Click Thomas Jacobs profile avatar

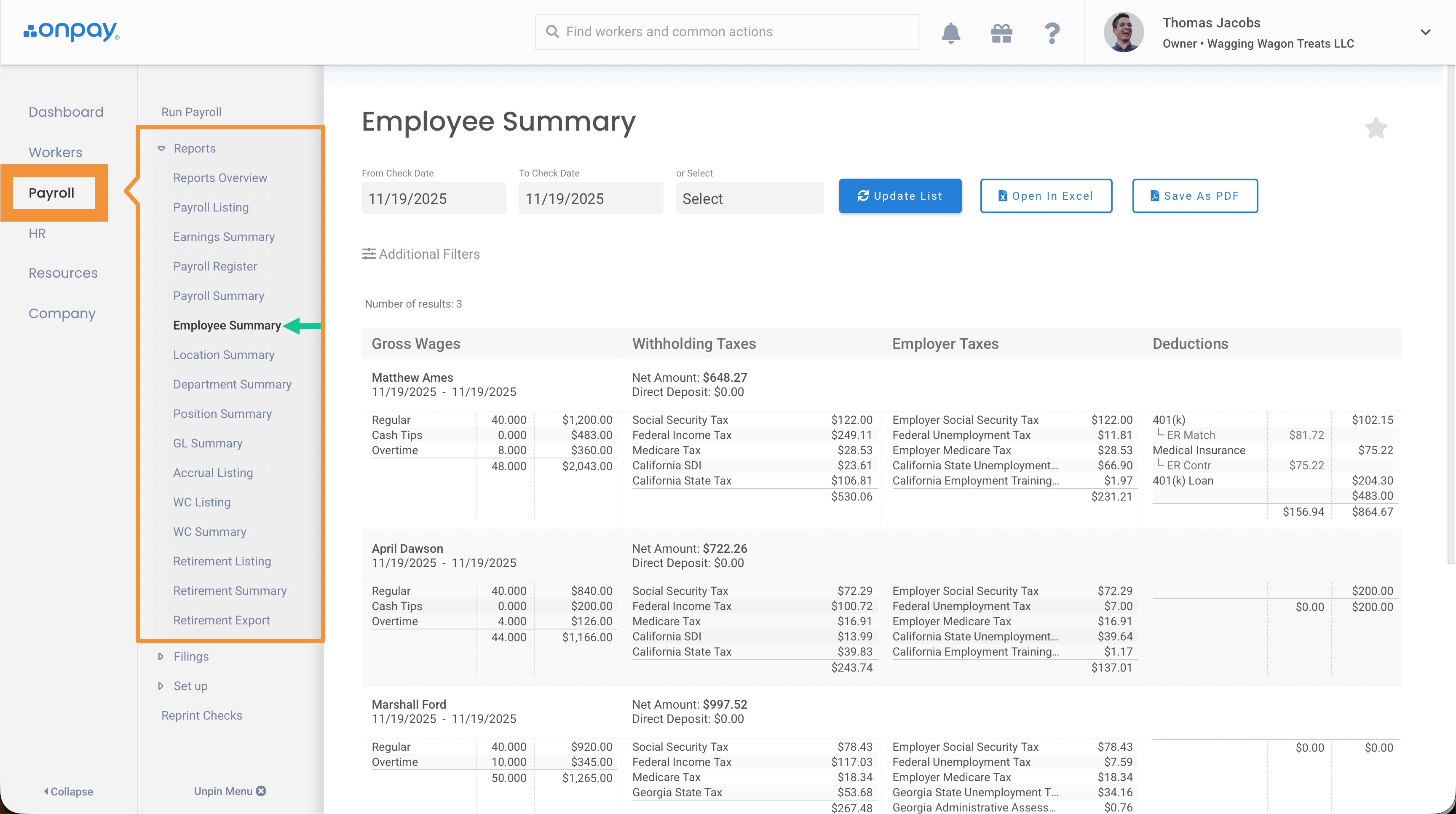point(1124,32)
